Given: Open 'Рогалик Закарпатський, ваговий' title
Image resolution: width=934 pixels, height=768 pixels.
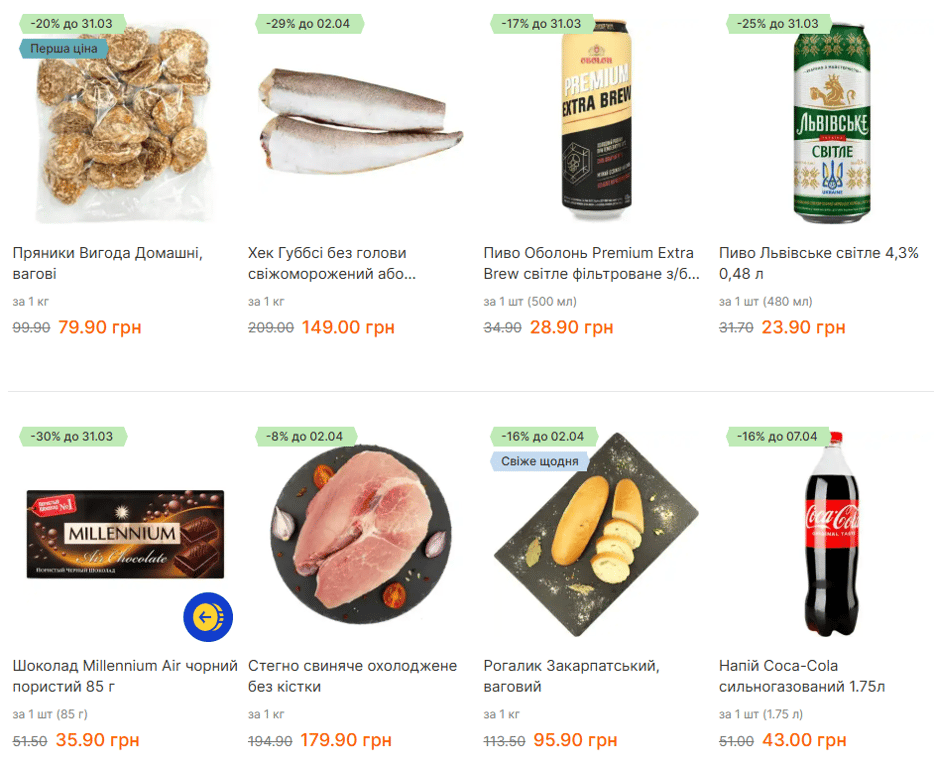Looking at the screenshot, I should tap(572, 676).
